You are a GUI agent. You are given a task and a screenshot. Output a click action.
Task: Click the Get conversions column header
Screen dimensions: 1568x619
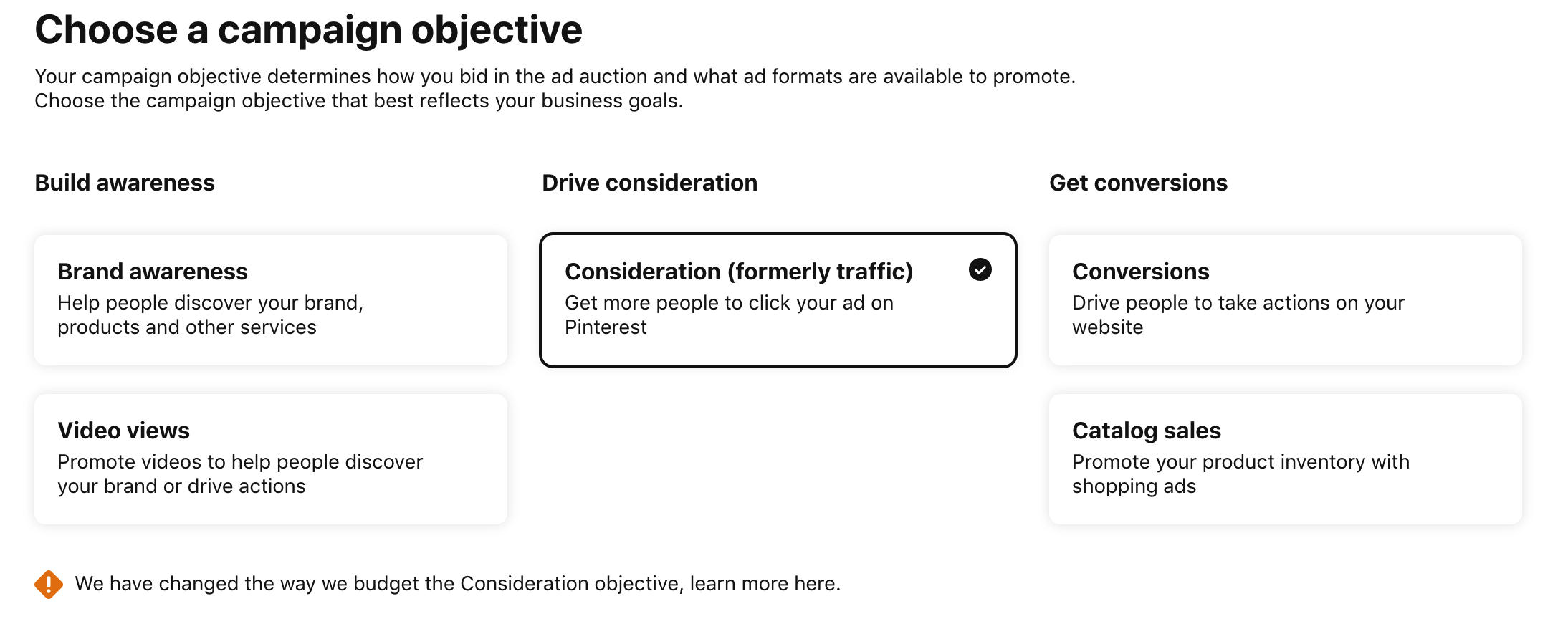[1138, 183]
